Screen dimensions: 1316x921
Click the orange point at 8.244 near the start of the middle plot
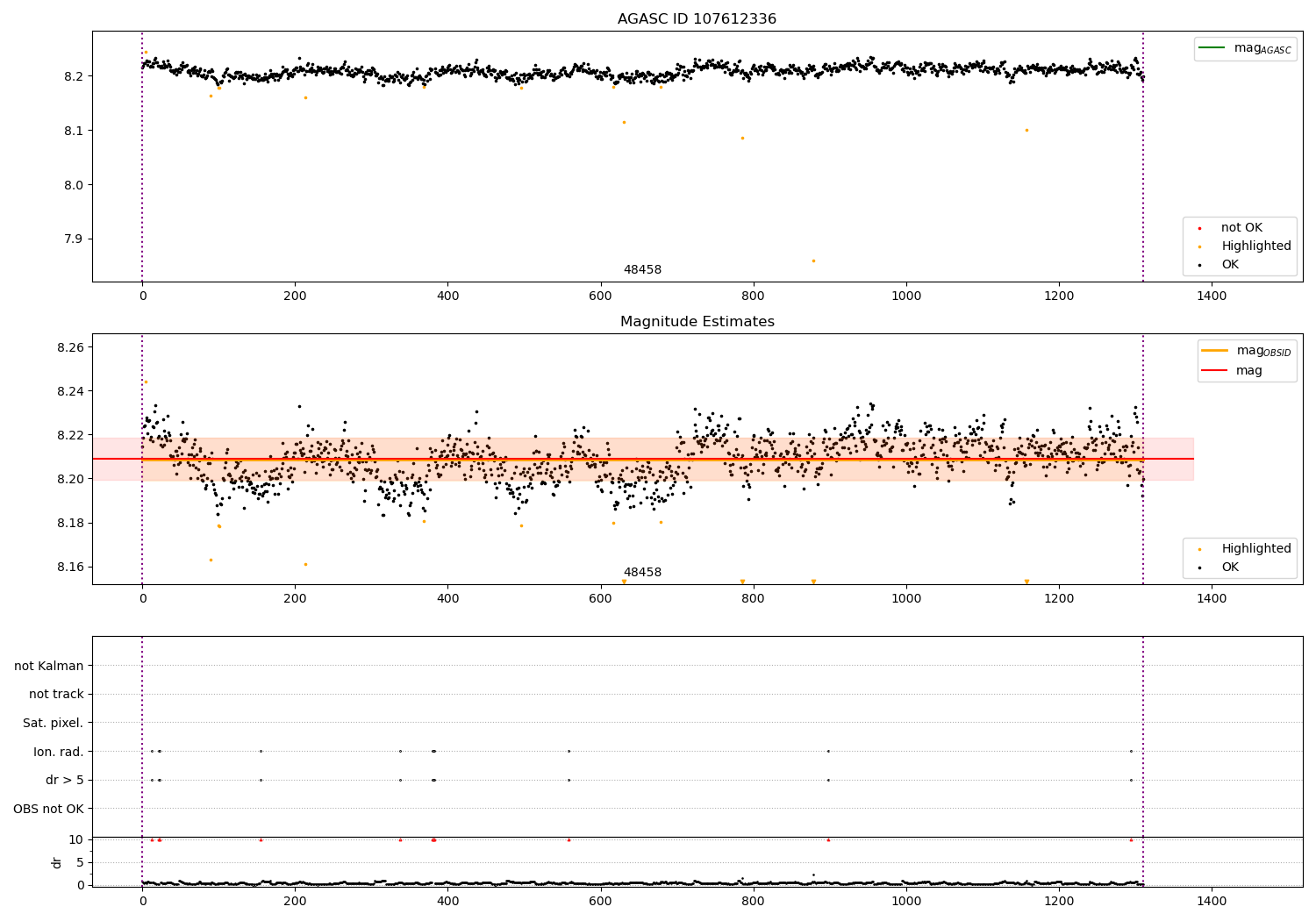(x=146, y=382)
